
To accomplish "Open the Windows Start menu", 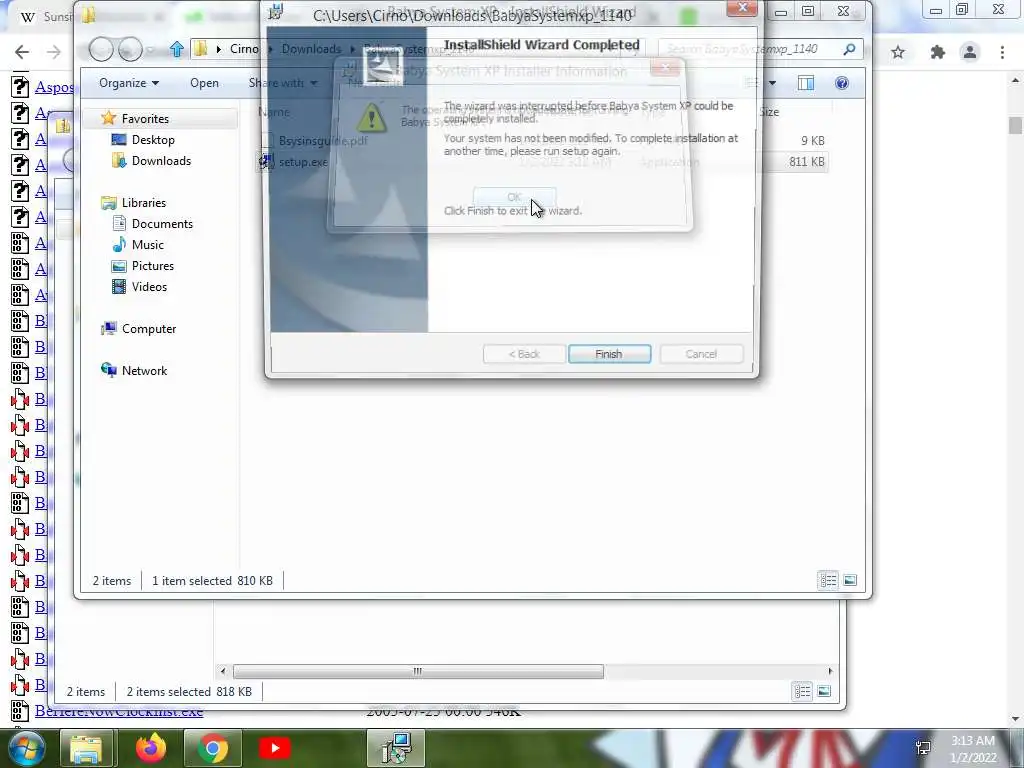I will [x=25, y=748].
